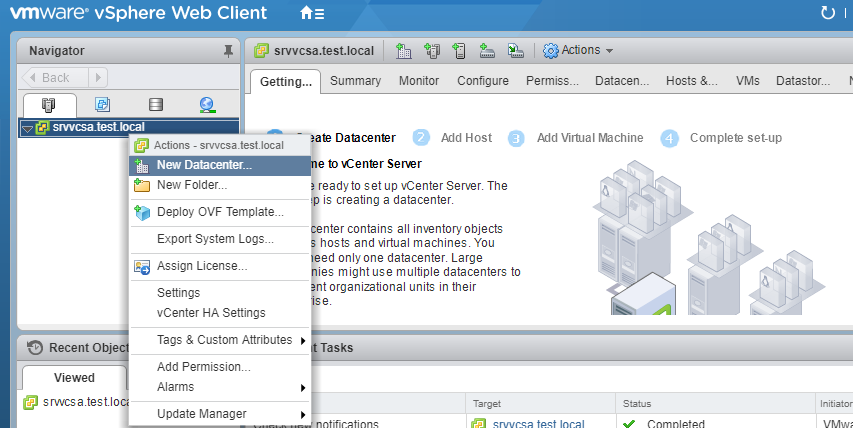Choose Settings in context menu
Image resolution: width=853 pixels, height=428 pixels.
tap(220, 293)
